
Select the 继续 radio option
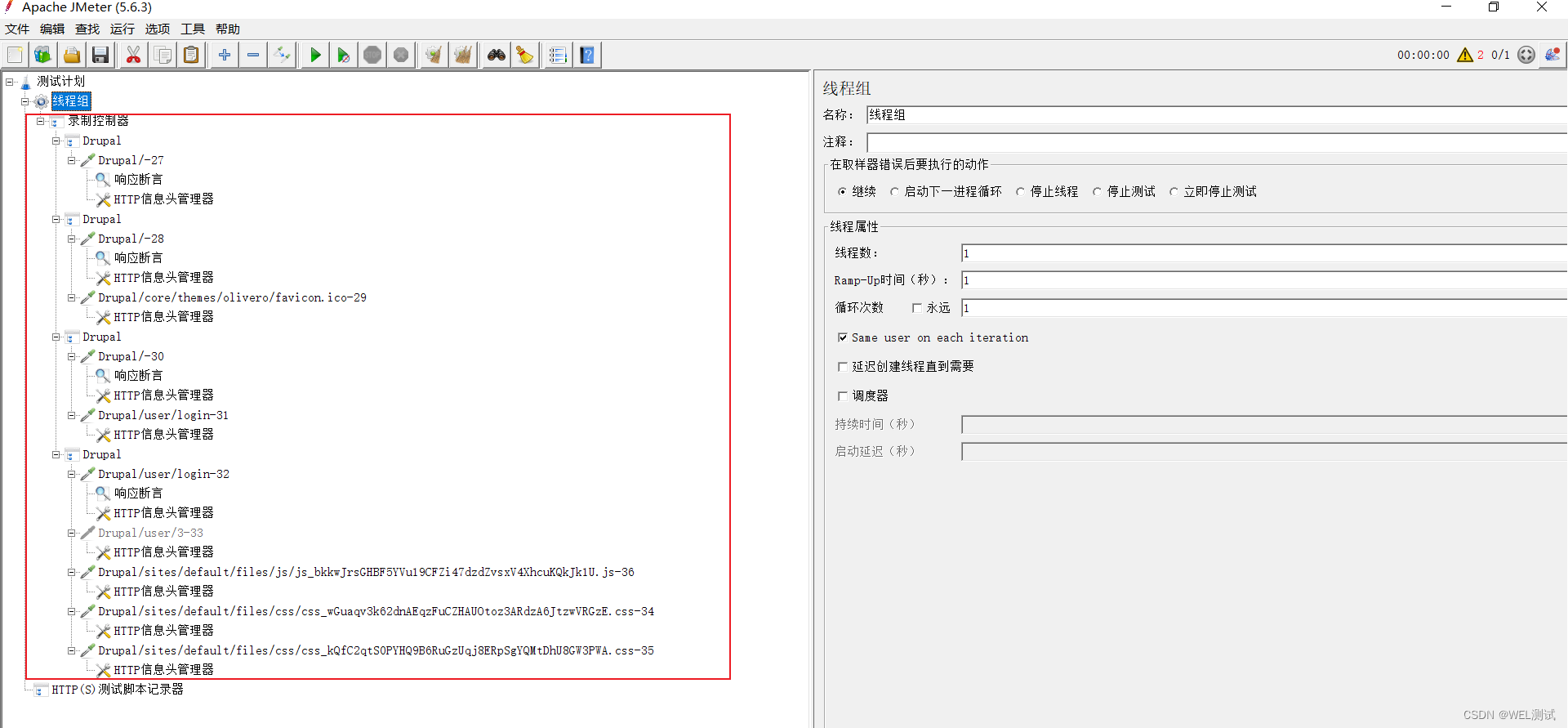(x=842, y=191)
